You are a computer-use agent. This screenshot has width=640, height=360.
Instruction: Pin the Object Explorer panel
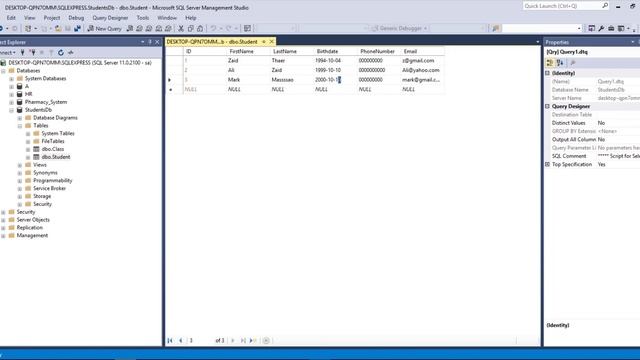pyautogui.click(x=150, y=42)
